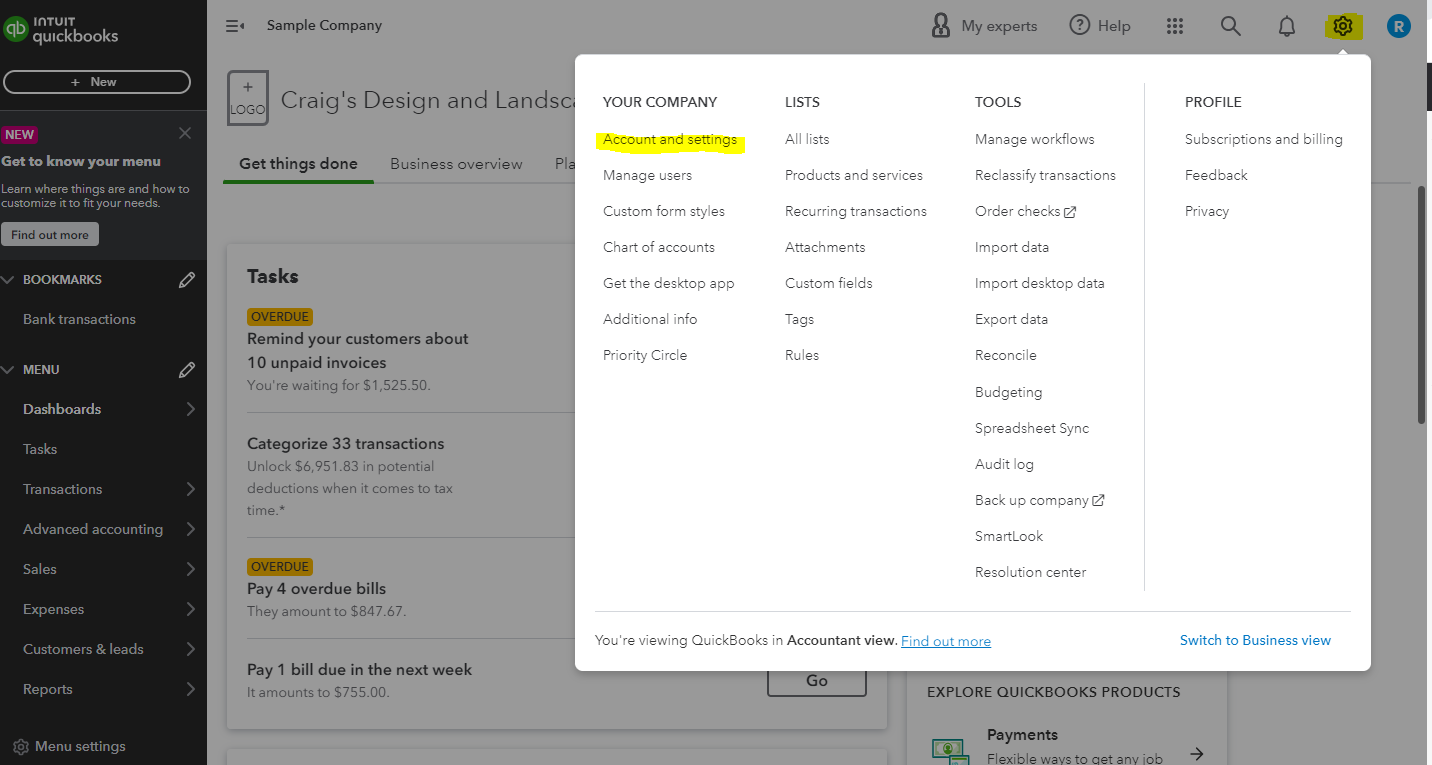Open the Rules list
1432x765 pixels.
coord(802,355)
